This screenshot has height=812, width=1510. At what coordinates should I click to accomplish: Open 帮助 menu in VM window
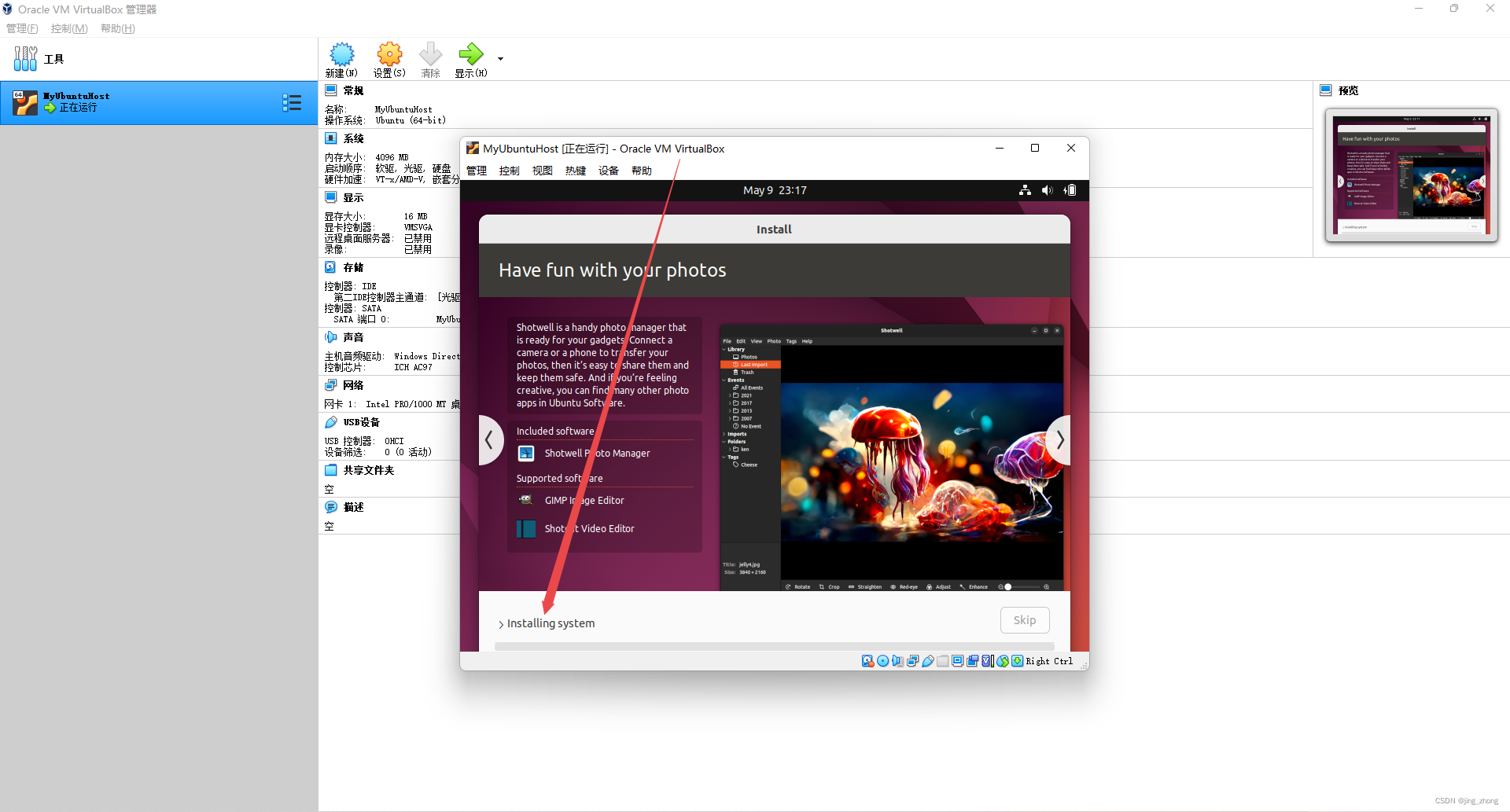(642, 171)
